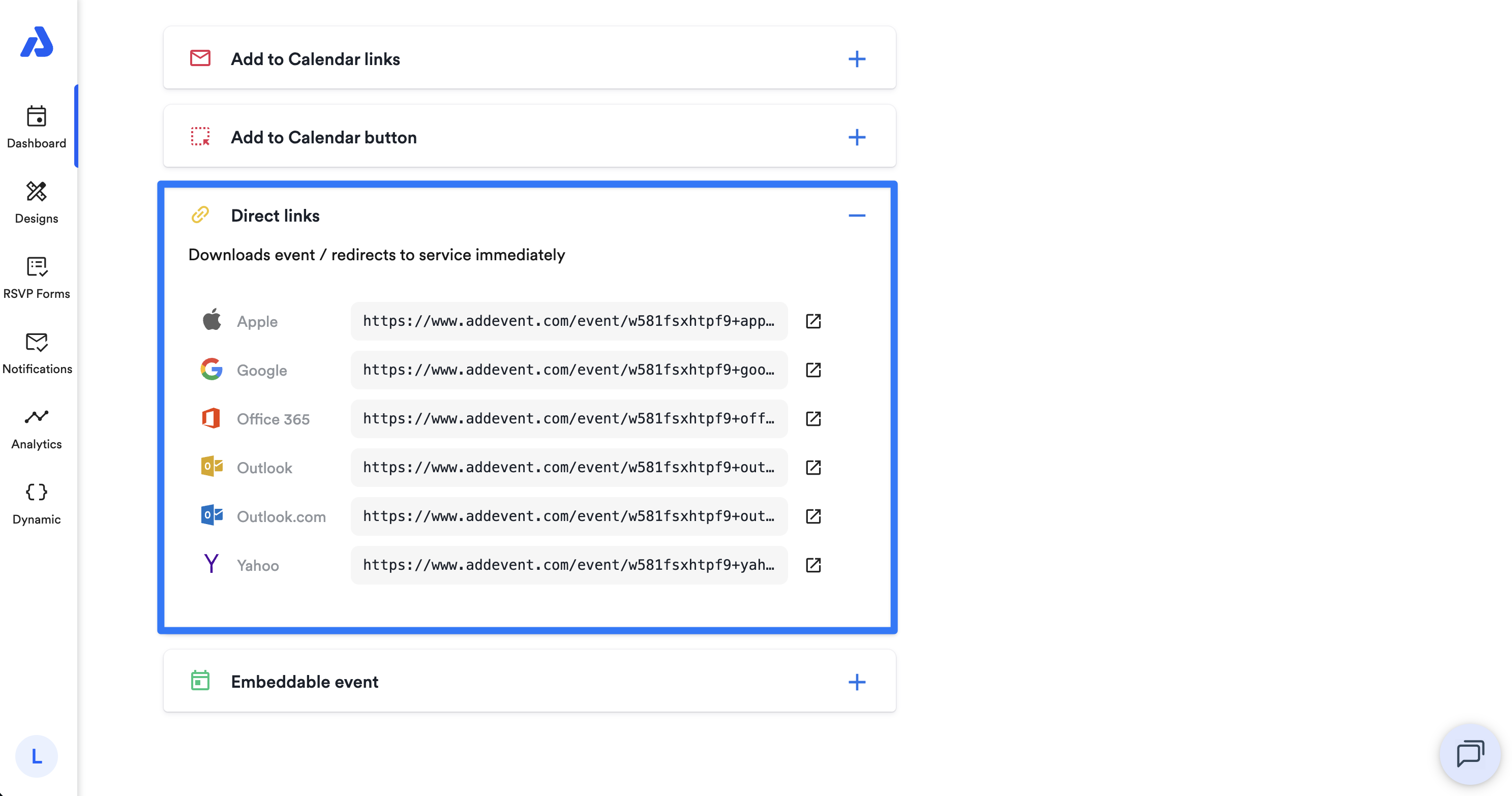This screenshot has height=796, width=1512.
Task: Expand Add to Calendar button section
Action: (x=856, y=137)
